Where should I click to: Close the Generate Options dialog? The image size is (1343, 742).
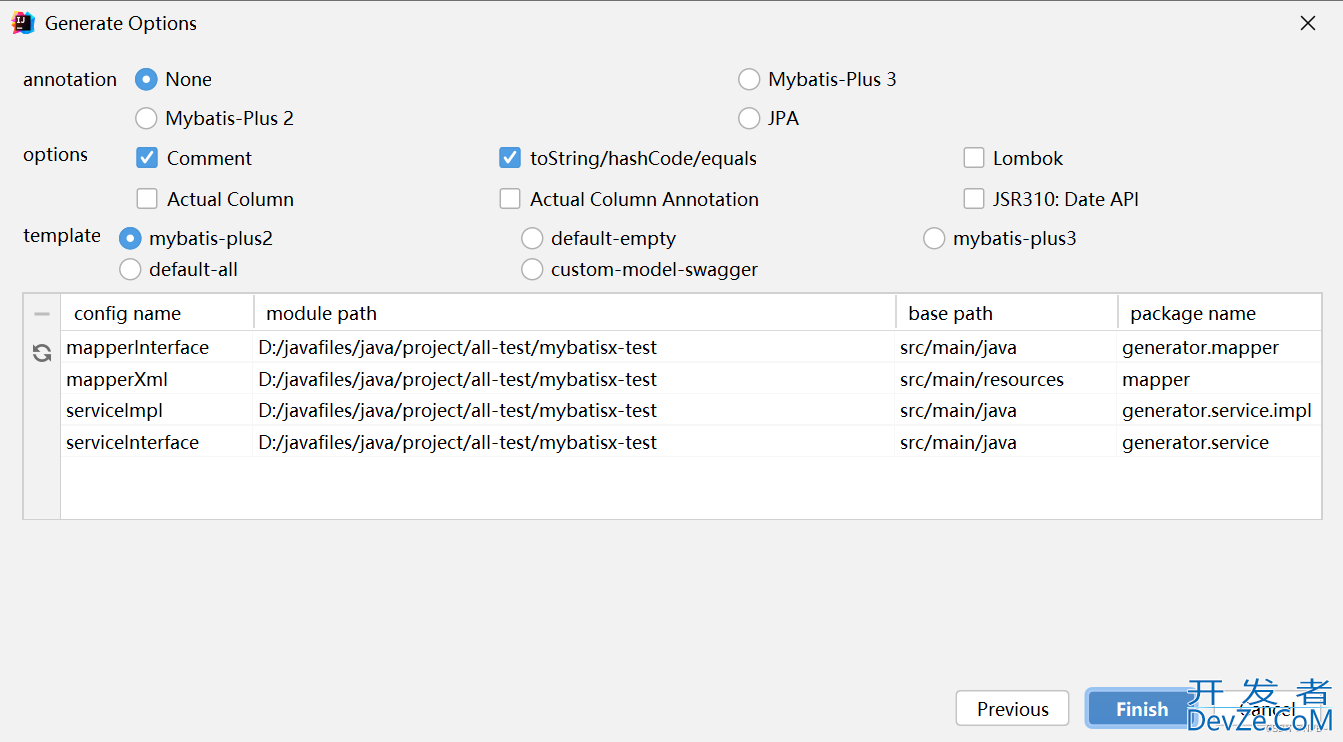[x=1308, y=23]
